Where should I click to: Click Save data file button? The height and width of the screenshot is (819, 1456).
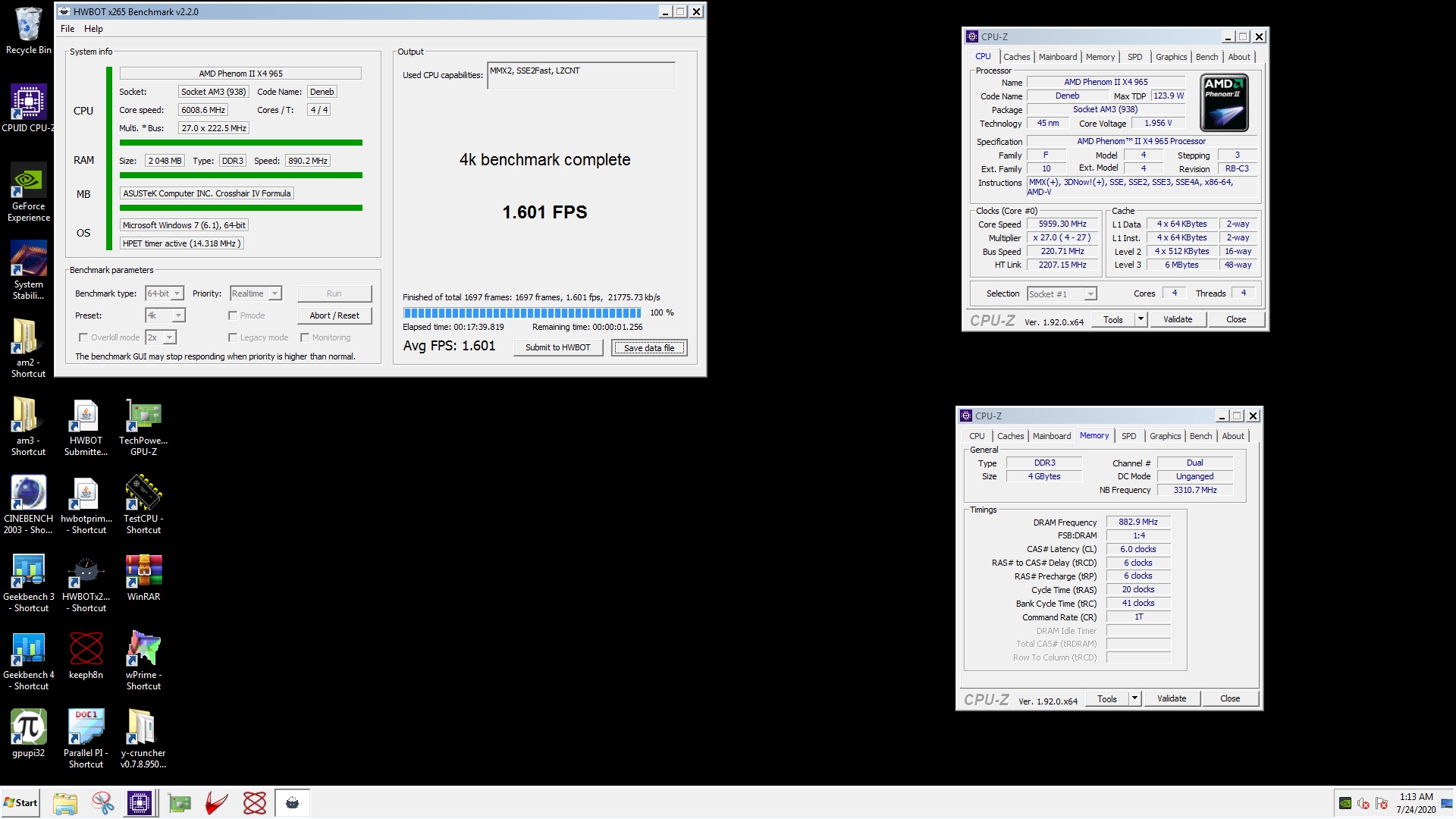649,347
